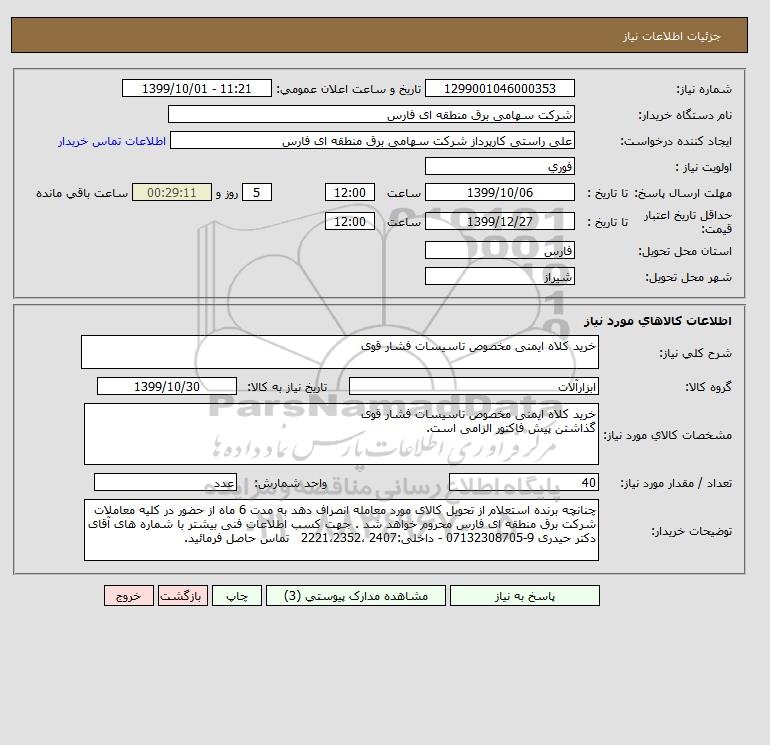This screenshot has height=745, width=770.
Task: Select remaining days field showing 5
Action: click(257, 193)
